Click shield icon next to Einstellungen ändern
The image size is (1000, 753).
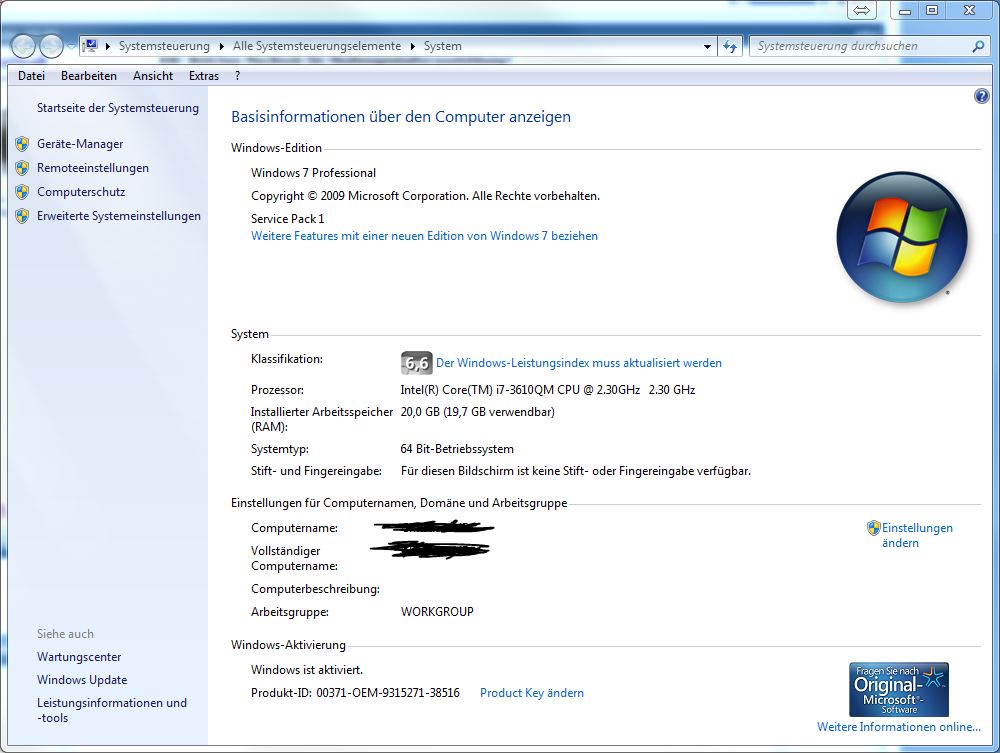click(873, 528)
